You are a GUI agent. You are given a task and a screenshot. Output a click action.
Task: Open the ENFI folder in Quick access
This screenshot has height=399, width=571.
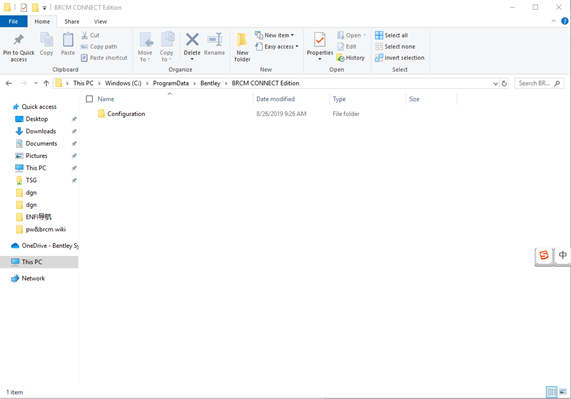(34, 217)
